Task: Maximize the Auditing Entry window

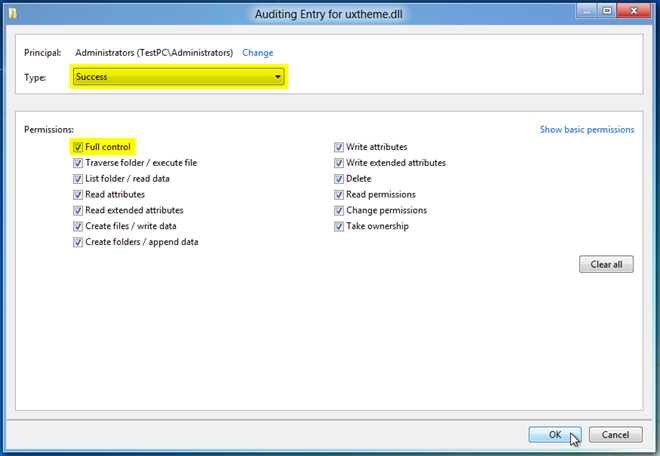Action: pyautogui.click(x=607, y=11)
